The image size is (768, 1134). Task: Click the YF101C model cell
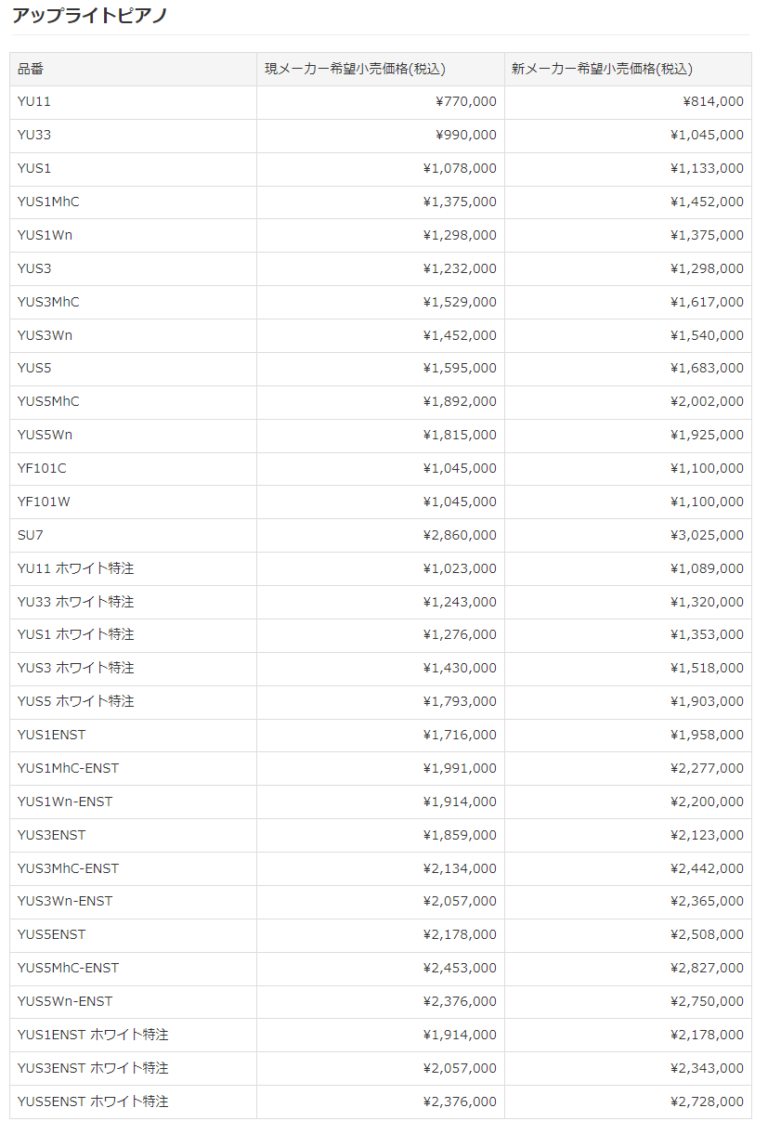[x=42, y=468]
